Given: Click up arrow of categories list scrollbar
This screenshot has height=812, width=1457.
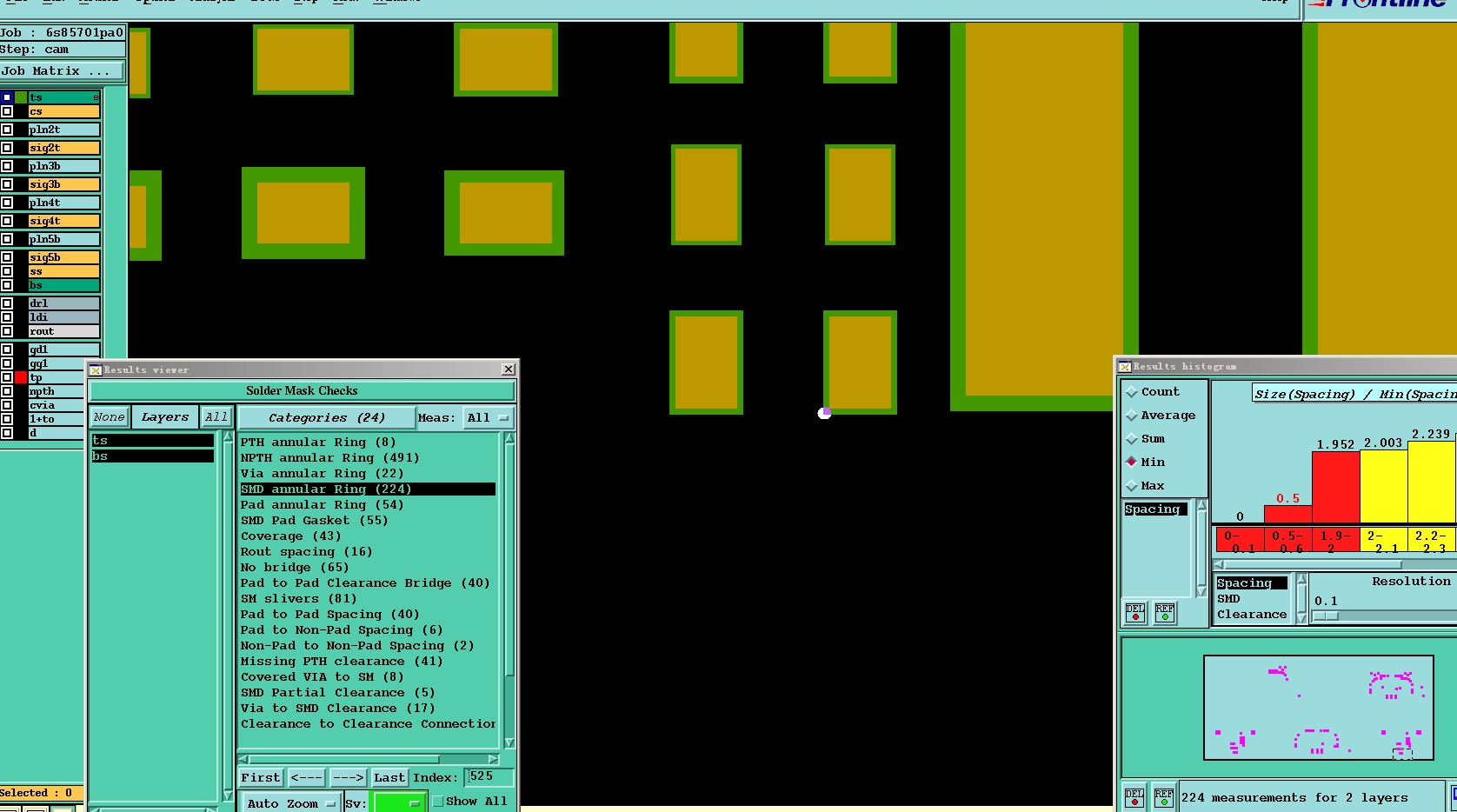Looking at the screenshot, I should click(509, 439).
